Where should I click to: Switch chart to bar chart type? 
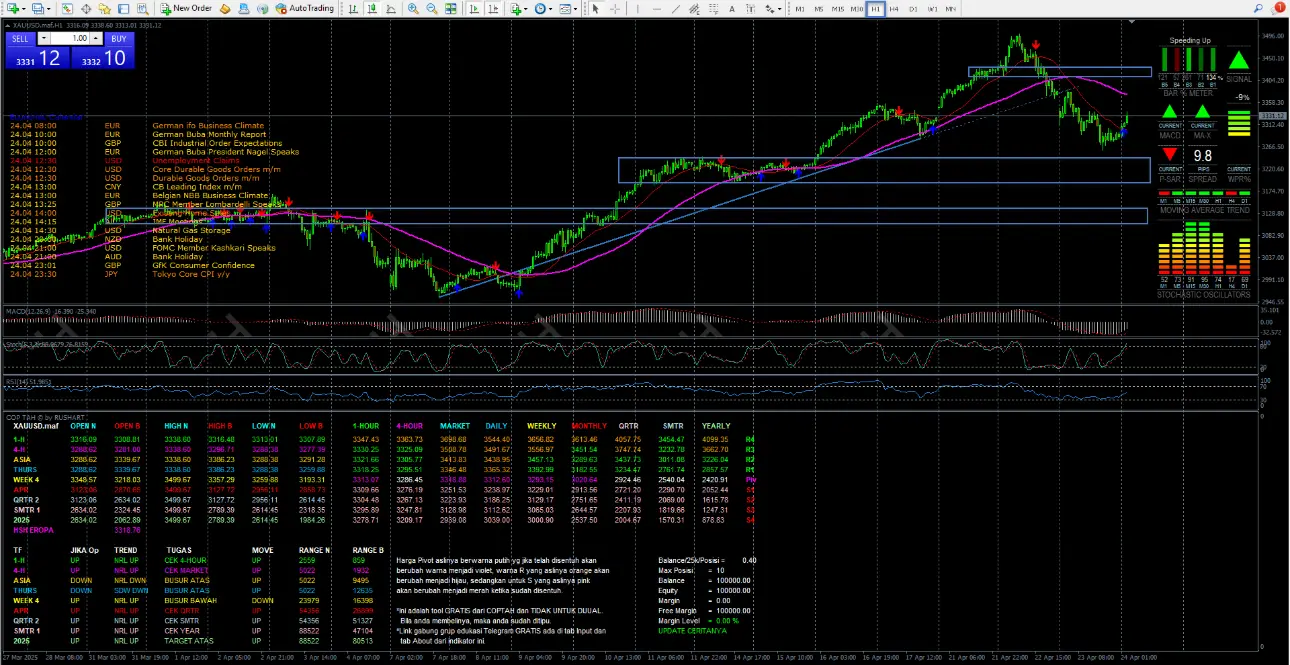[353, 8]
